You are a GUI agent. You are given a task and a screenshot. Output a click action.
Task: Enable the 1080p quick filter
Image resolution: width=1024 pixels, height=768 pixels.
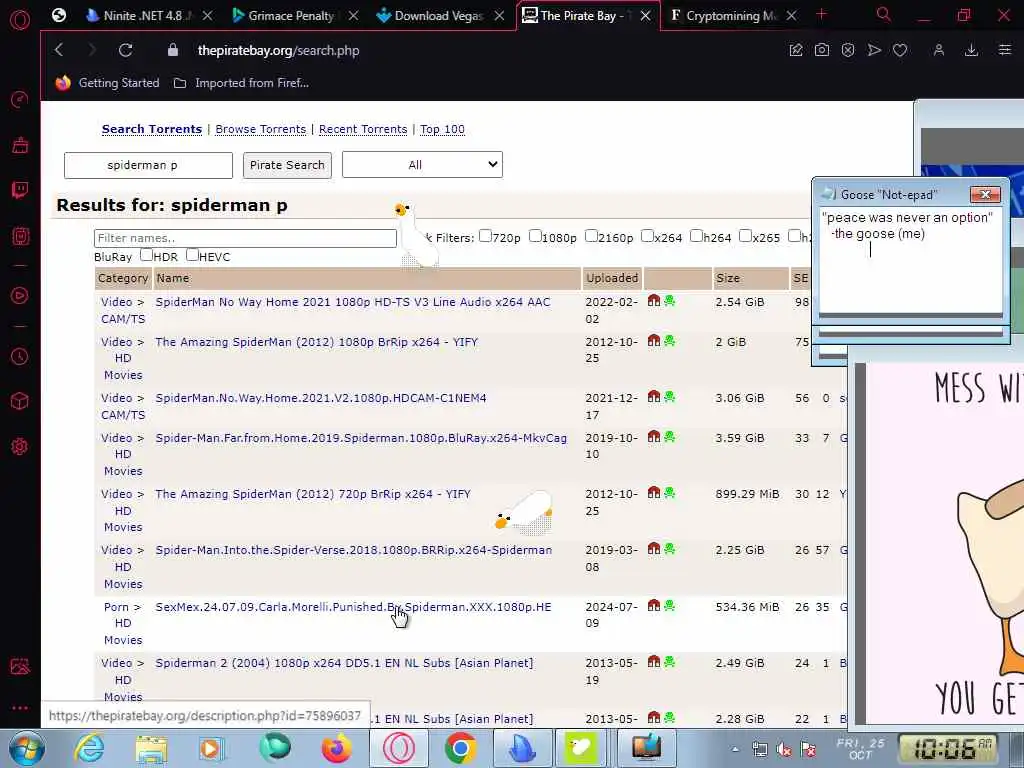[x=535, y=236]
